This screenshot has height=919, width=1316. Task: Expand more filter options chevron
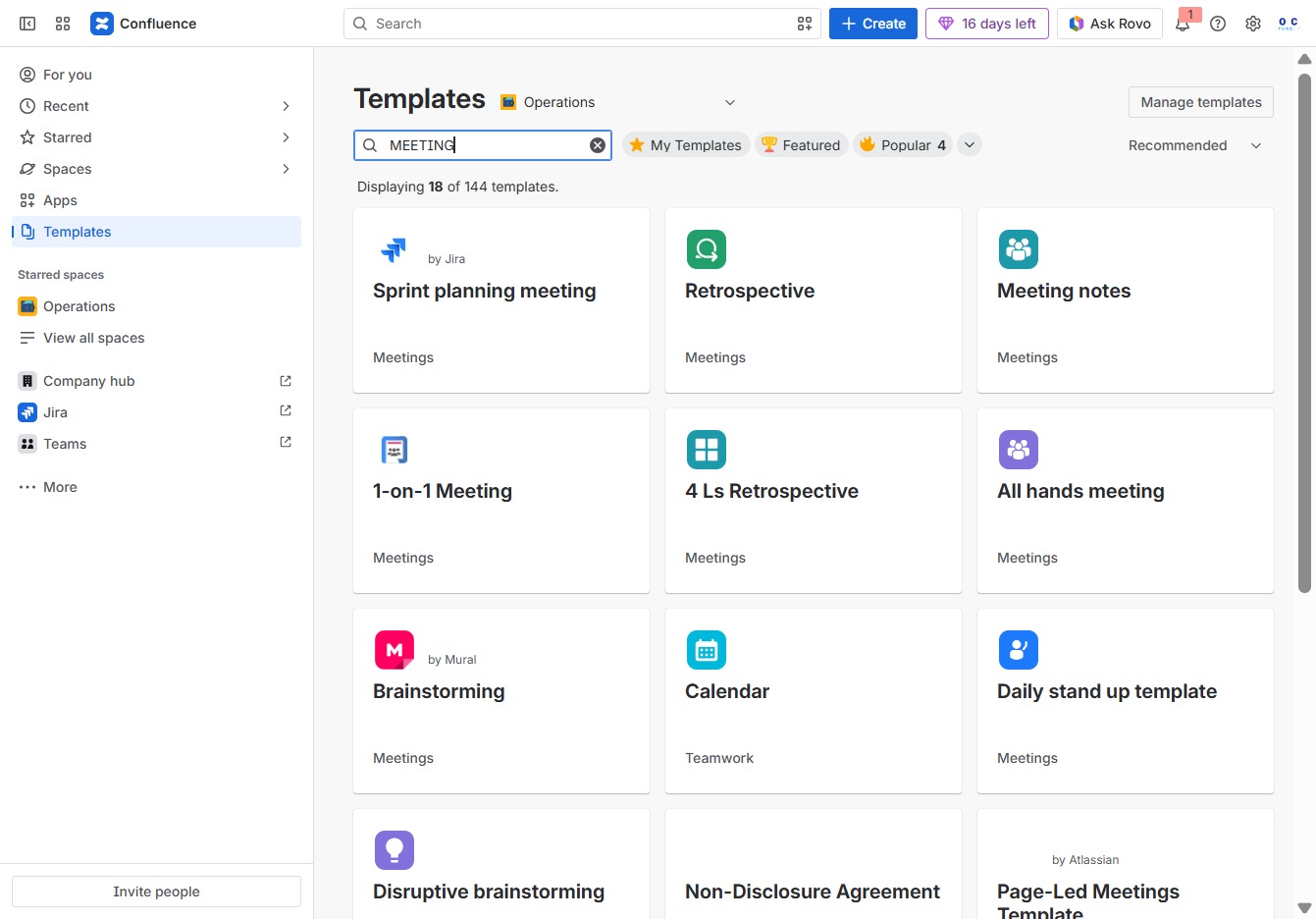(x=970, y=145)
